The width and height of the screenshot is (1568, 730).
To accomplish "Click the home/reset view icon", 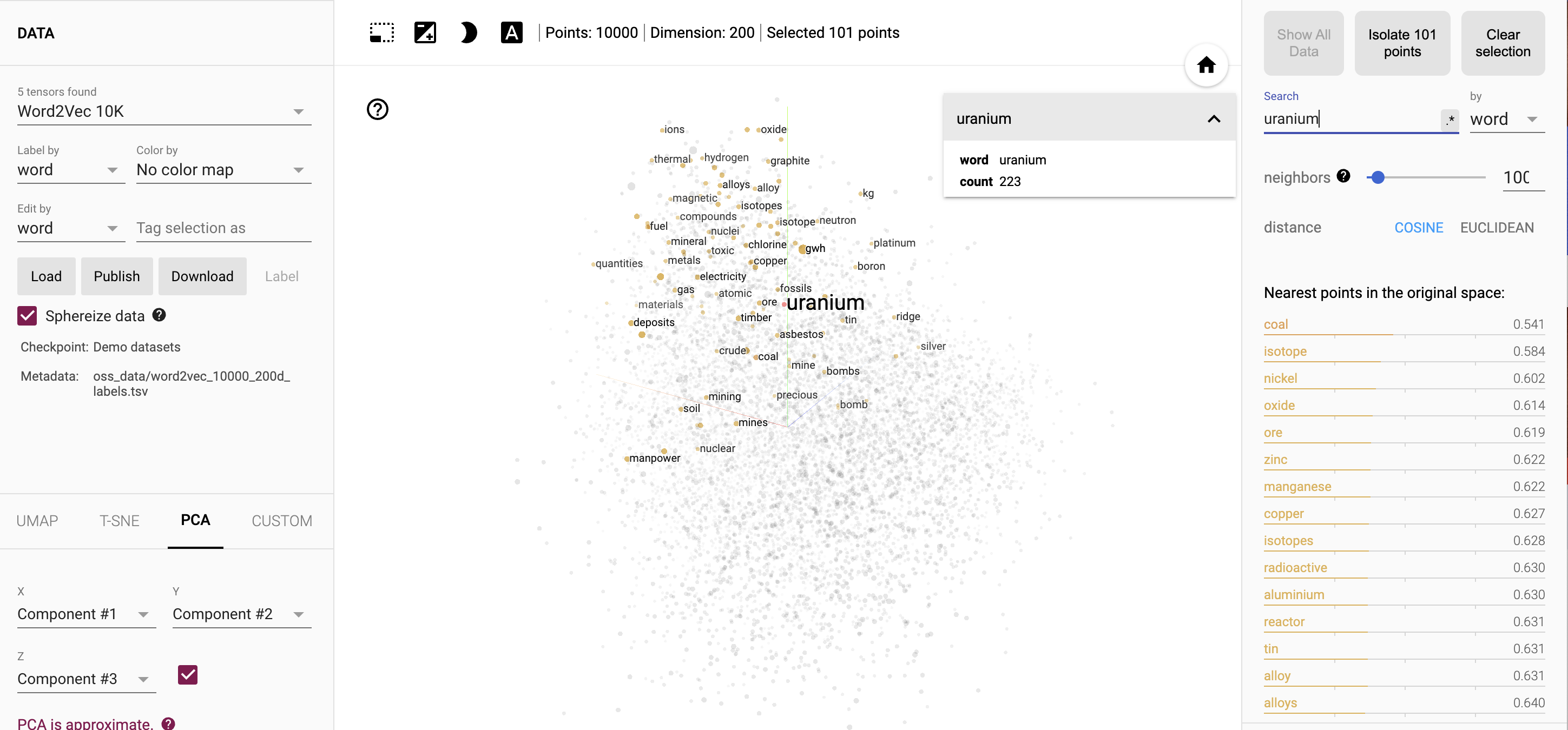I will coord(1205,65).
